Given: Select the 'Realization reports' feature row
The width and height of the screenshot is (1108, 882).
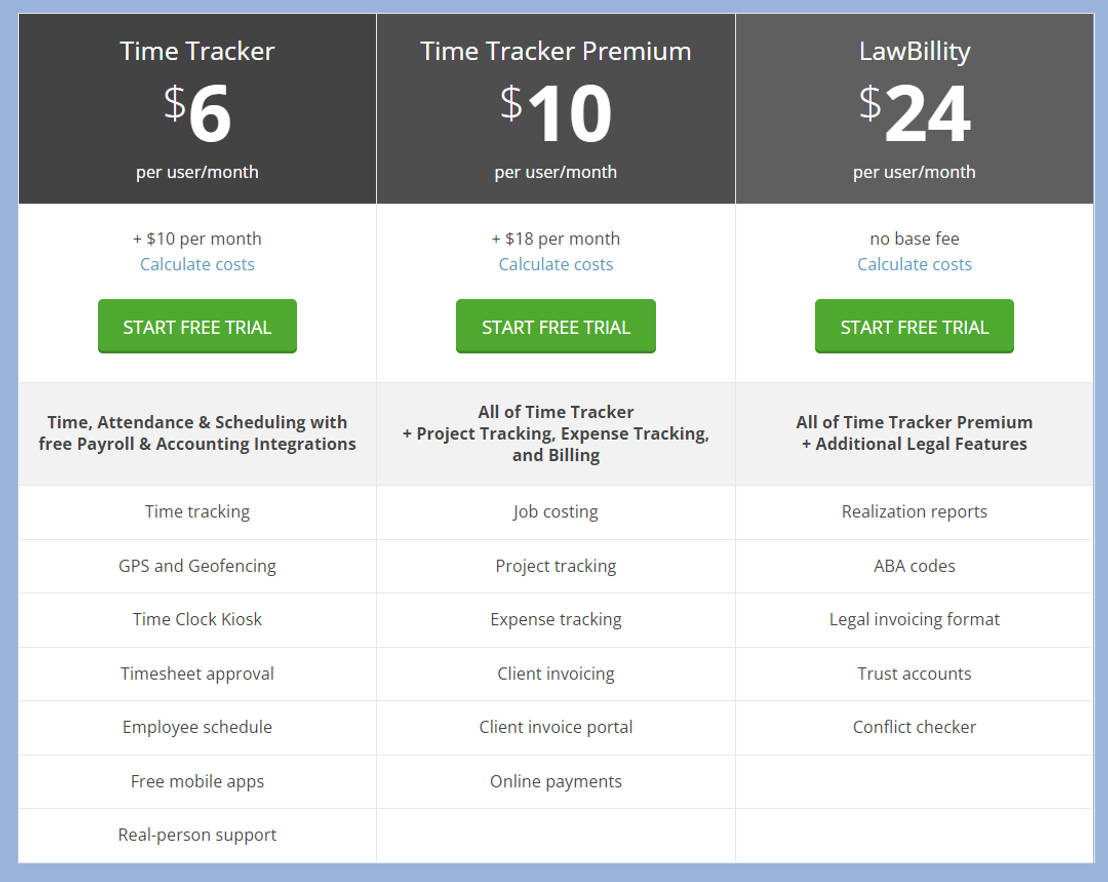Looking at the screenshot, I should click(914, 512).
